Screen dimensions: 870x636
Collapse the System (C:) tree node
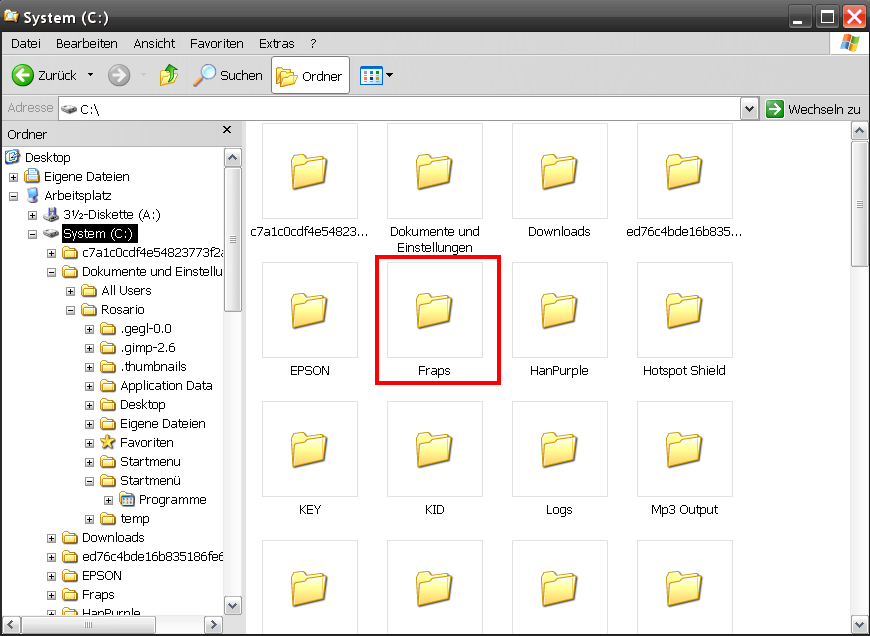click(x=32, y=234)
